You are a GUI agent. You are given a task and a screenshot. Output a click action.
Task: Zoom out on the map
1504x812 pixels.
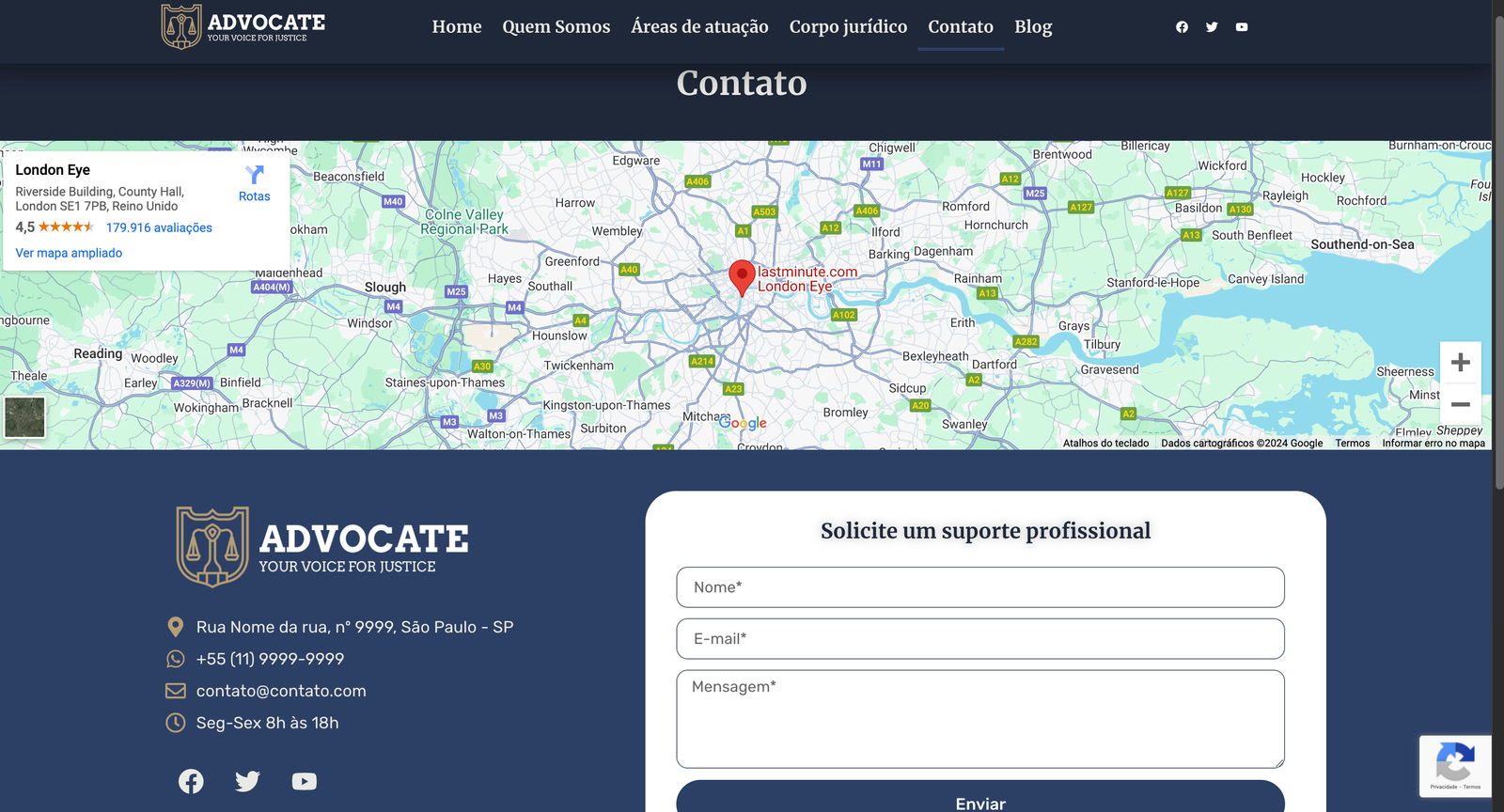coord(1460,405)
